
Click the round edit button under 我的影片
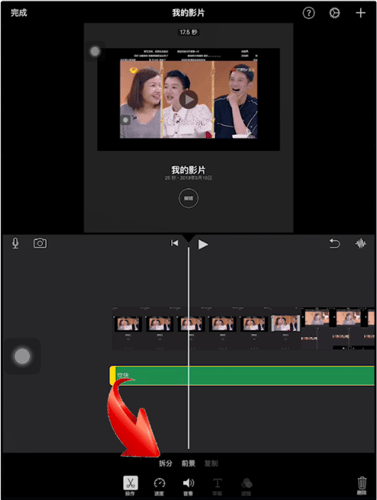188,198
